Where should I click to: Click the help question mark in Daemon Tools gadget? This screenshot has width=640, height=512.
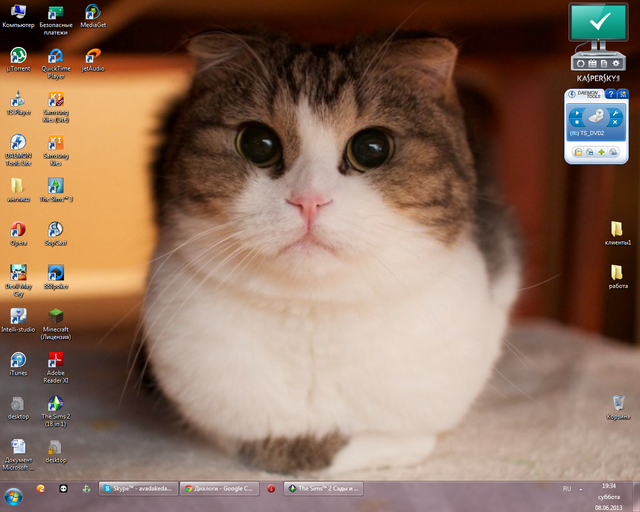tap(611, 94)
